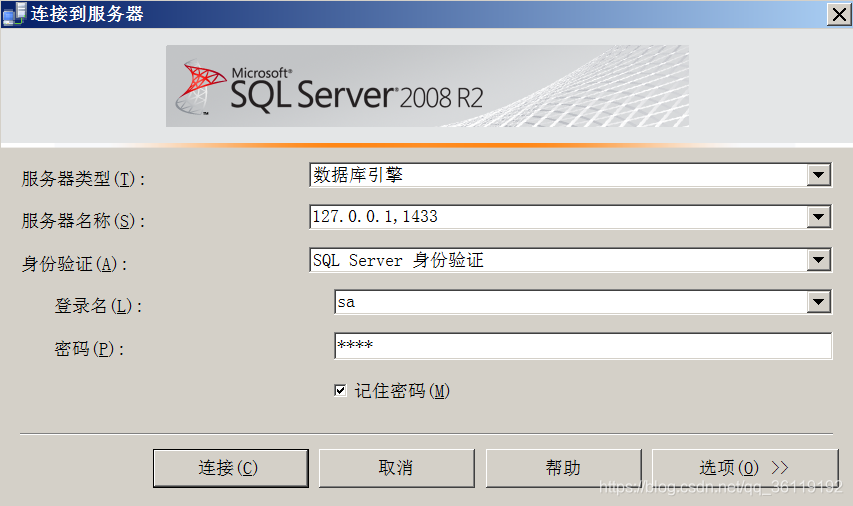This screenshot has height=506, width=853.
Task: Expand options with 选项(O) >> button
Action: 745,468
